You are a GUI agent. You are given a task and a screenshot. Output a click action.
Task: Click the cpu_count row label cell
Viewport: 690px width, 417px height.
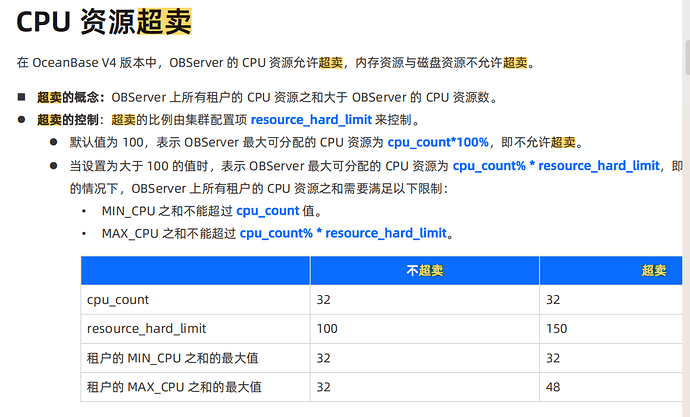click(x=195, y=300)
